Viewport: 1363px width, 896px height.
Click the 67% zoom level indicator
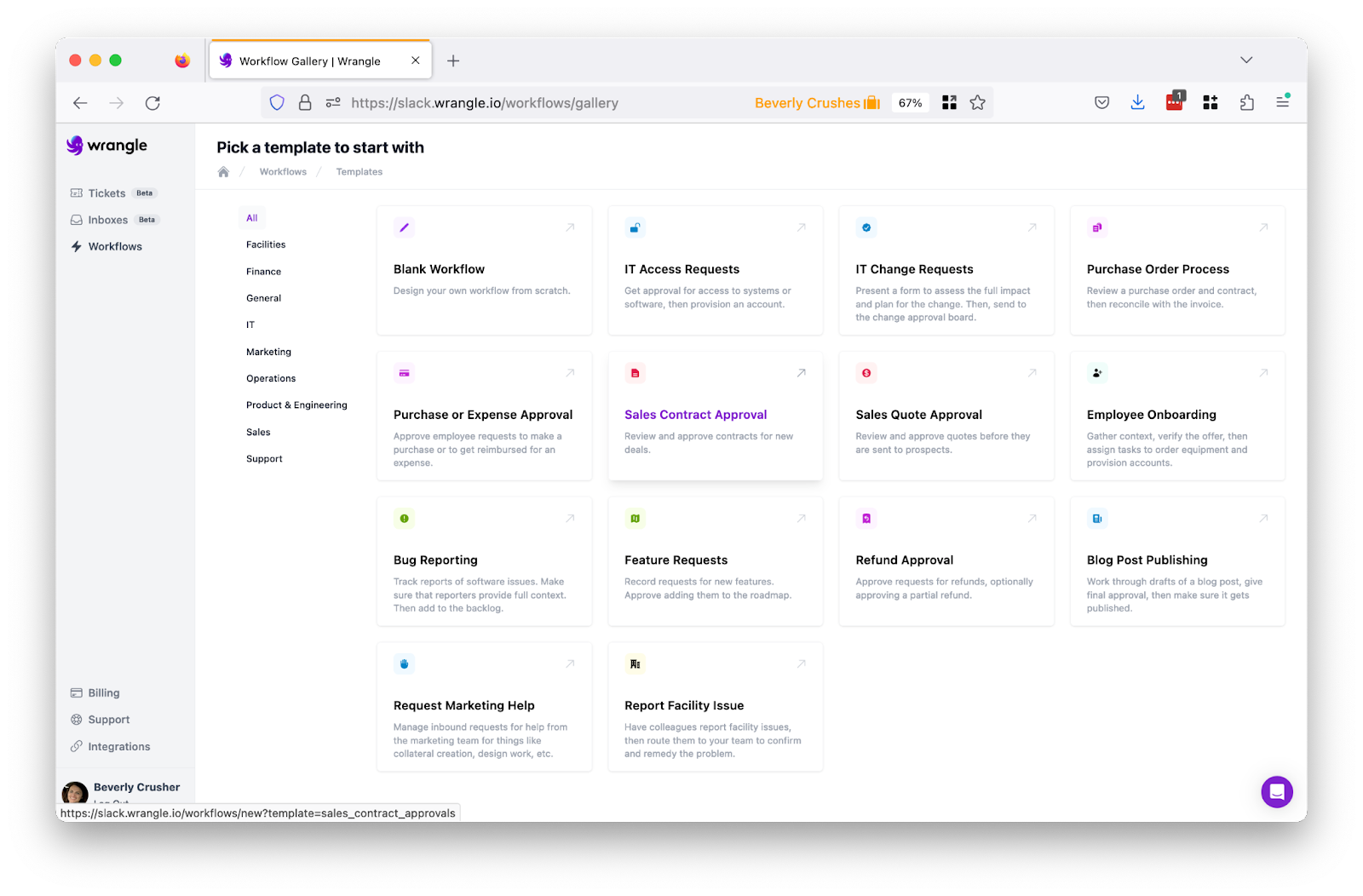(x=910, y=103)
